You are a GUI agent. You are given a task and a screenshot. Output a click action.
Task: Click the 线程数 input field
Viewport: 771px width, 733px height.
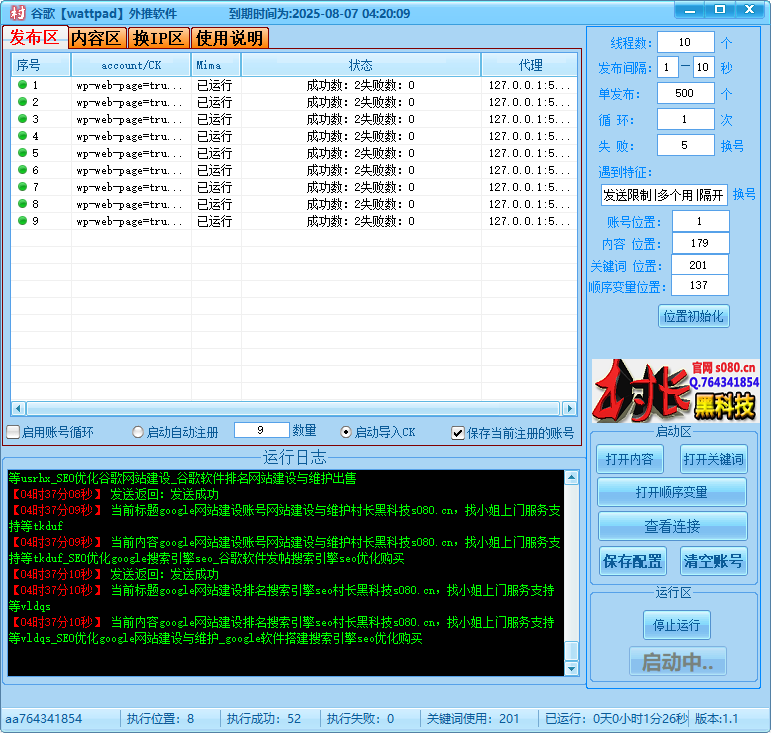tap(685, 42)
